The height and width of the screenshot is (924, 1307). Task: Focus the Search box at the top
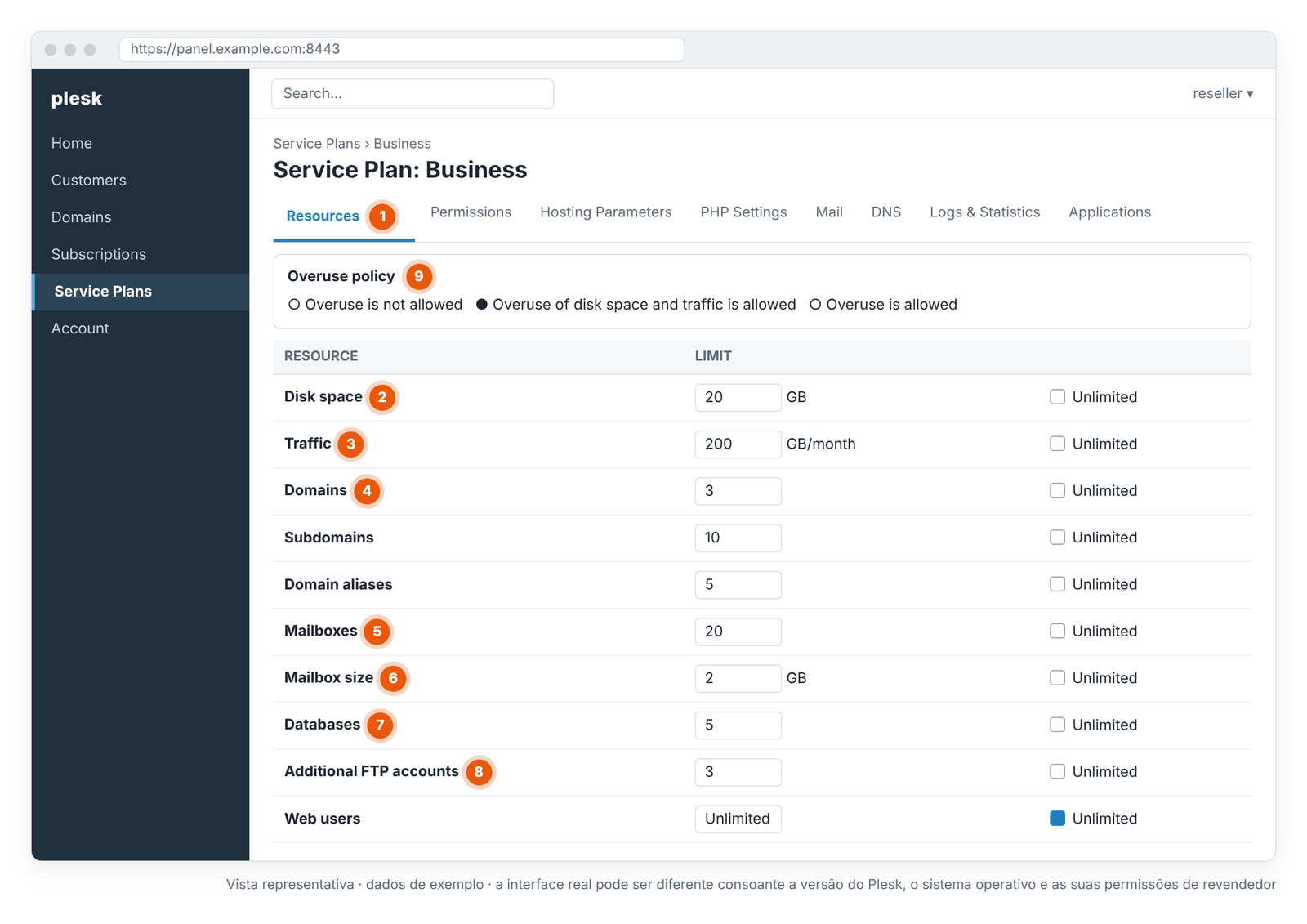pyautogui.click(x=413, y=94)
